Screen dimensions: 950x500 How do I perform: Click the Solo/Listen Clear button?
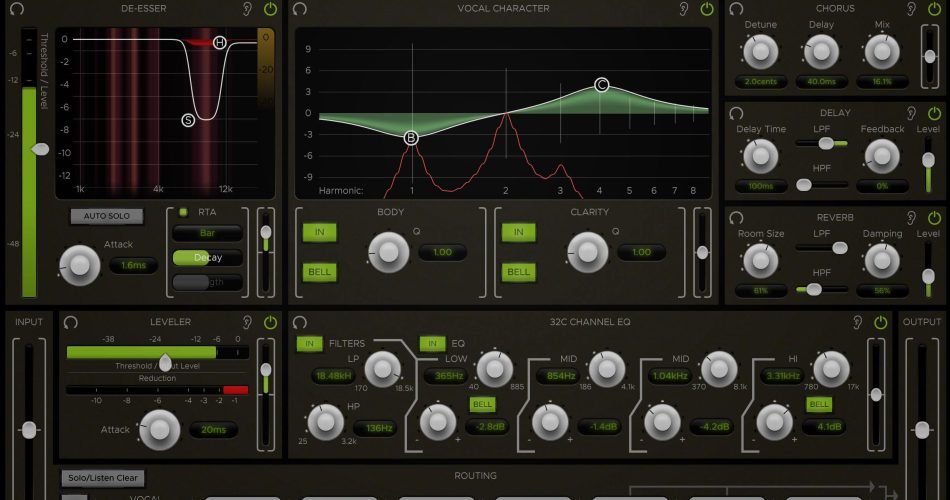point(103,478)
